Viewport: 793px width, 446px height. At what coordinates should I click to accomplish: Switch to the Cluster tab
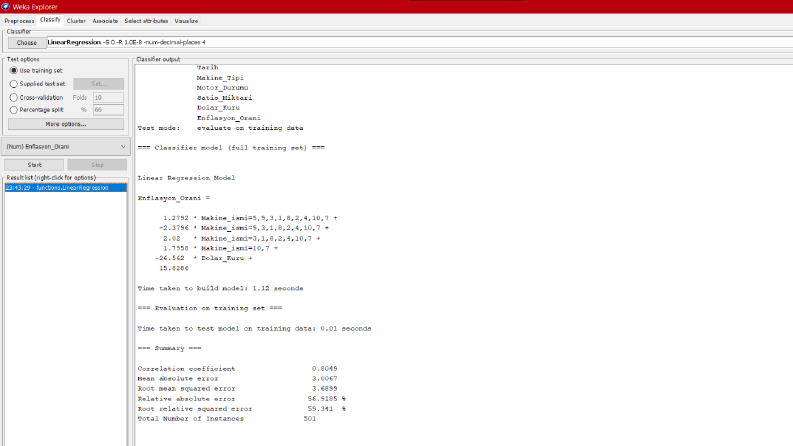click(x=76, y=21)
